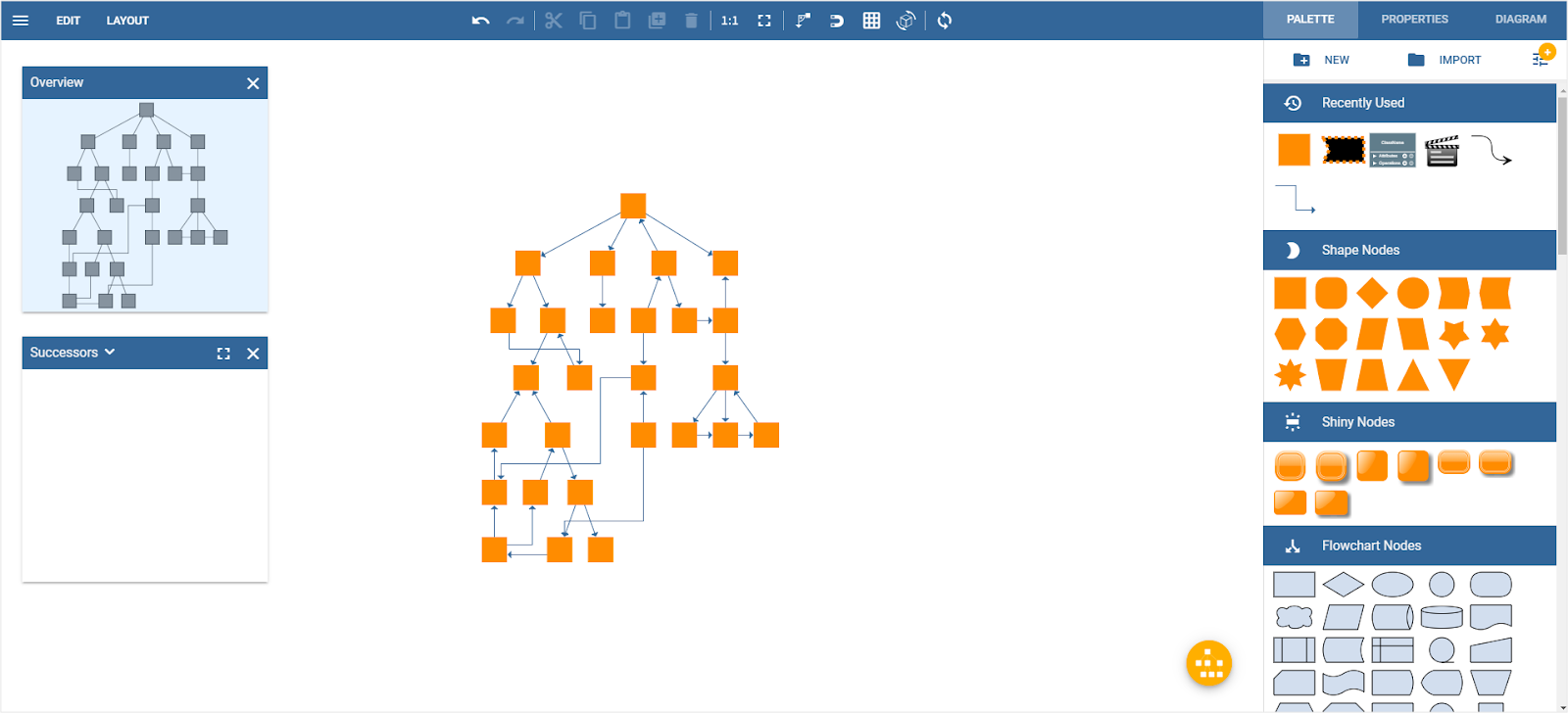Switch to the PROPERTIES tab
The width and height of the screenshot is (1568, 713).
point(1414,19)
